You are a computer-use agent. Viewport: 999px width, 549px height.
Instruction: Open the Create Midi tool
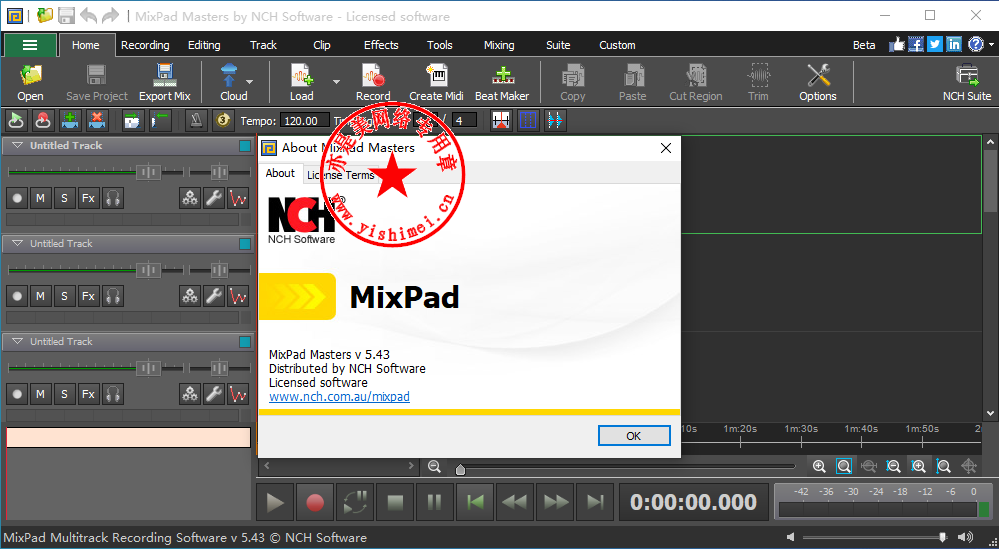click(x=436, y=76)
